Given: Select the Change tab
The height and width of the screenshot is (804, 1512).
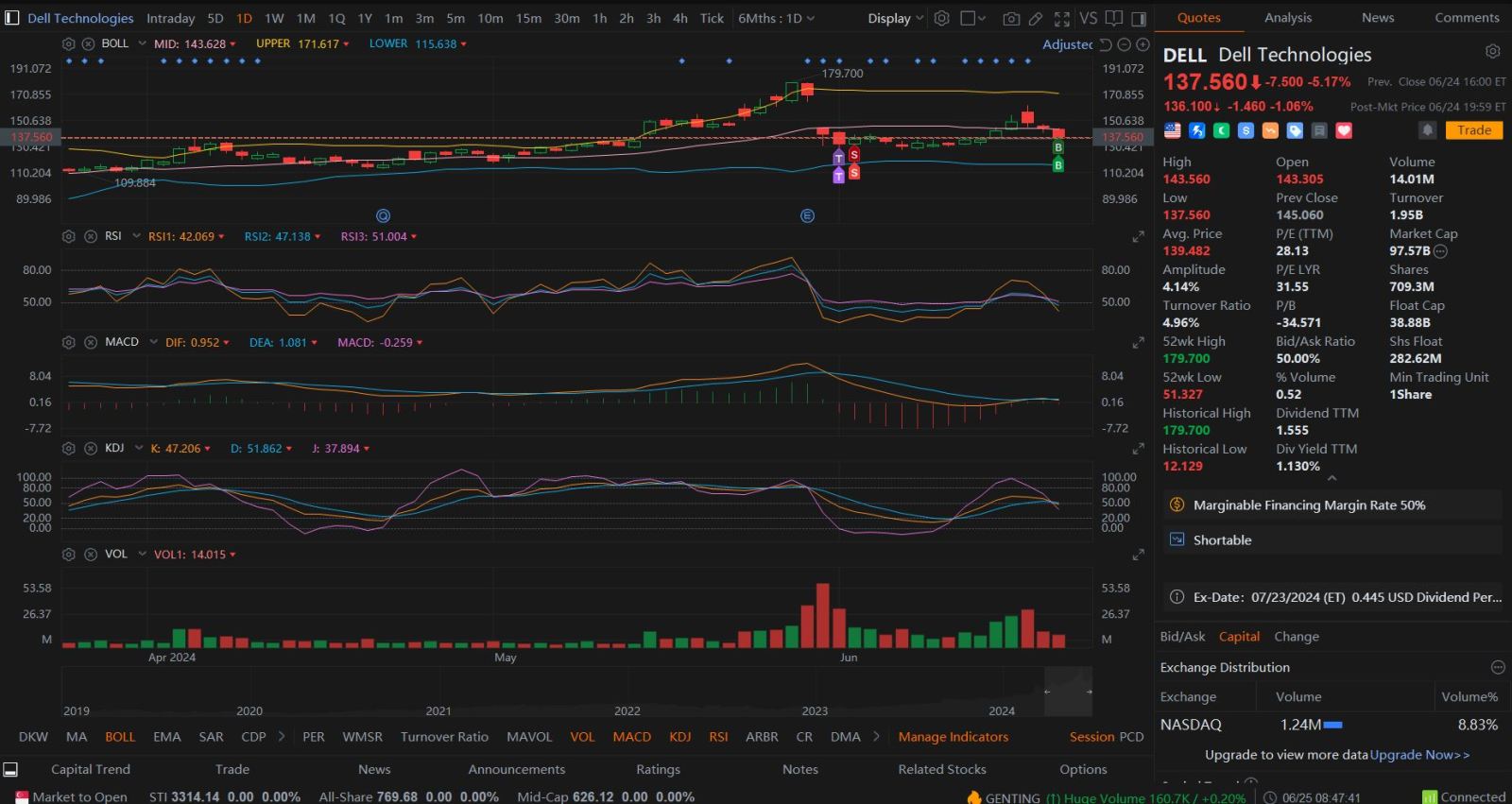Looking at the screenshot, I should point(1297,636).
